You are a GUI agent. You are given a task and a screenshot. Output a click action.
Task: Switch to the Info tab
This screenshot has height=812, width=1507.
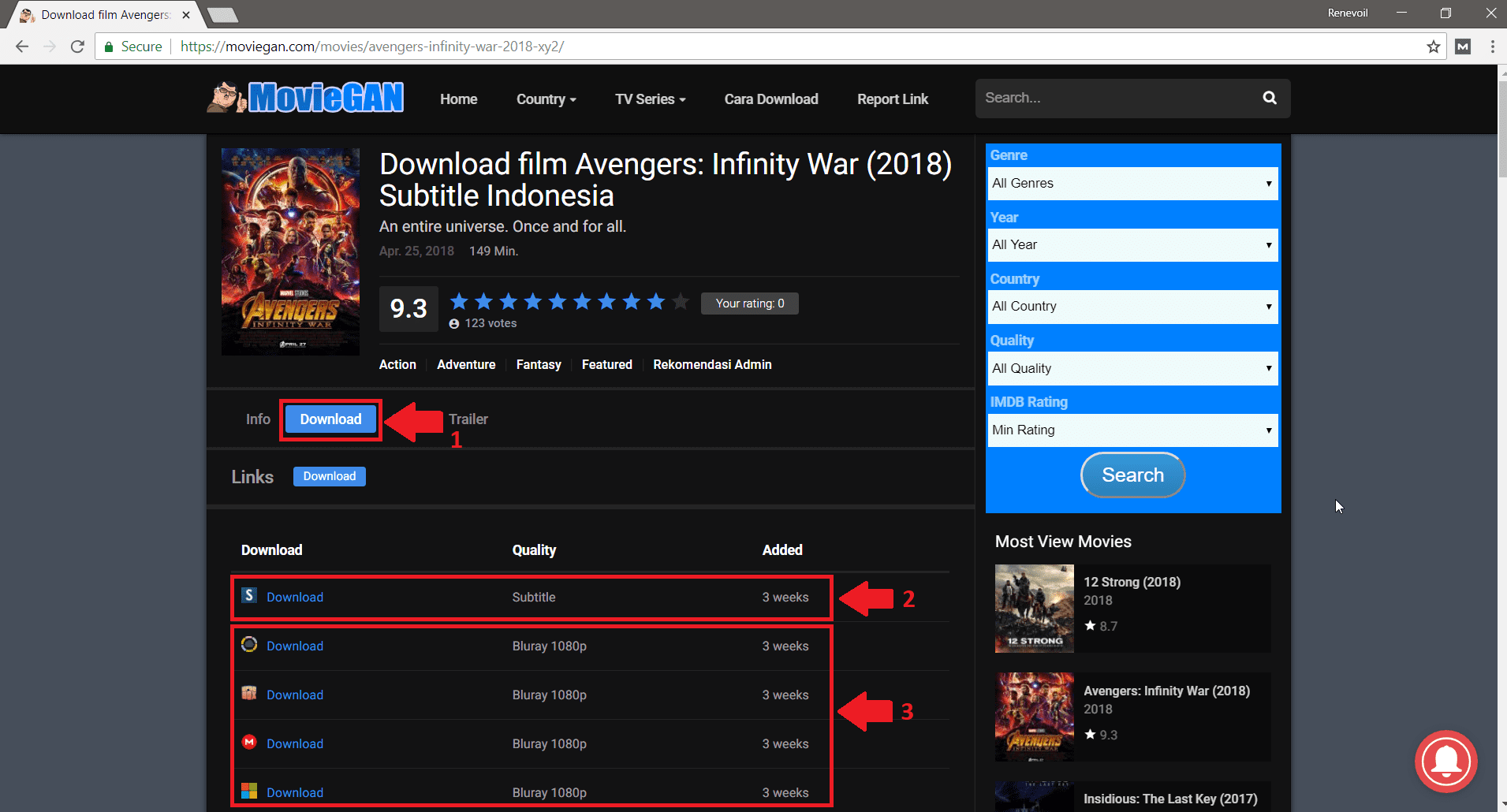(258, 419)
